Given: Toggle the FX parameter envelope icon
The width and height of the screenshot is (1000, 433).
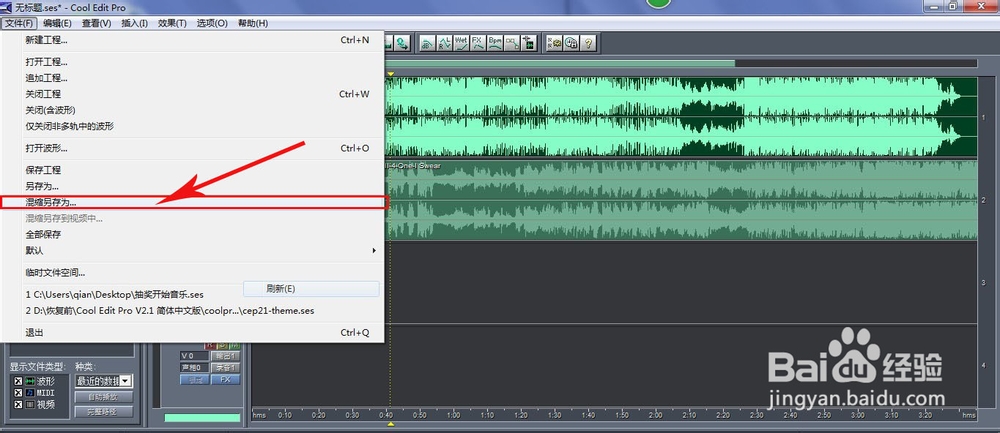Looking at the screenshot, I should point(478,43).
